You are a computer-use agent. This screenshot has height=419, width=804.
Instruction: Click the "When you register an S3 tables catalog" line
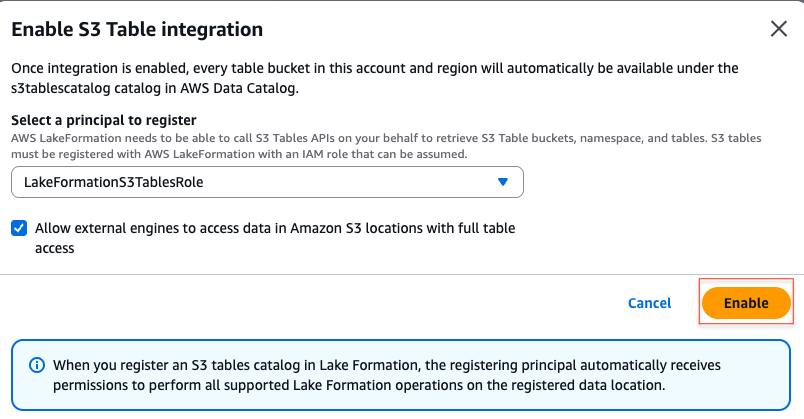tap(387, 365)
